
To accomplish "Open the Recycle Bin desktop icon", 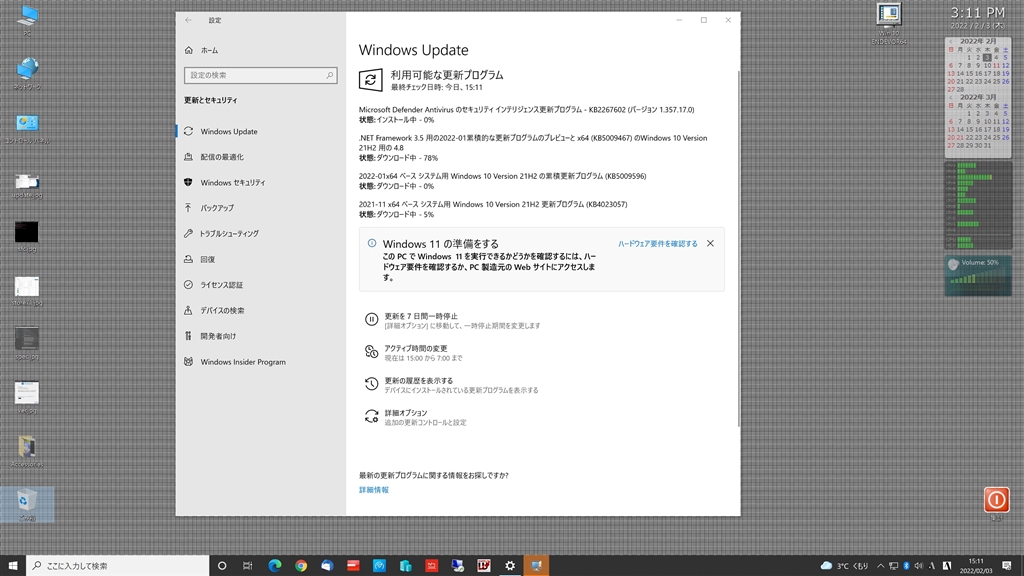I will point(27,504).
